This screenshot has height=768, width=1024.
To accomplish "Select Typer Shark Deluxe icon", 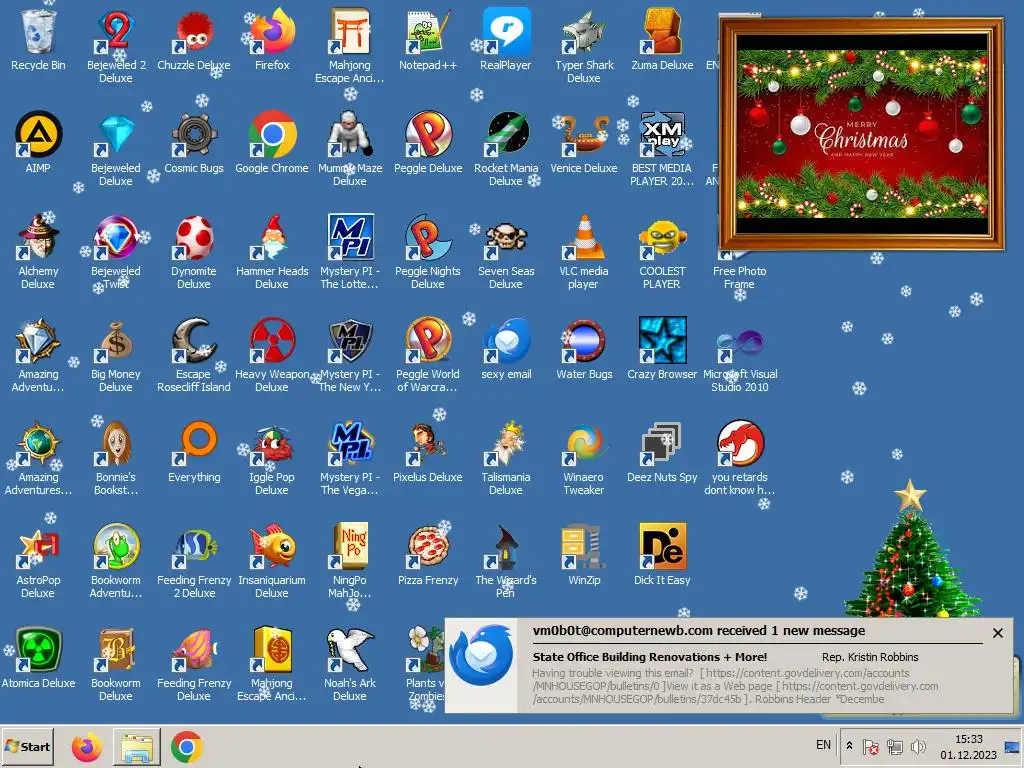I will point(584,46).
